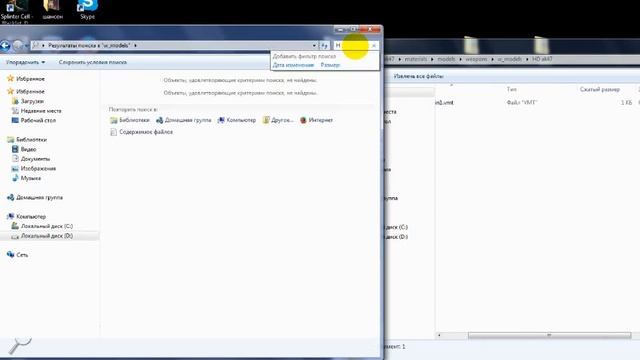Select the models breadcrumb in the back window

point(446,59)
